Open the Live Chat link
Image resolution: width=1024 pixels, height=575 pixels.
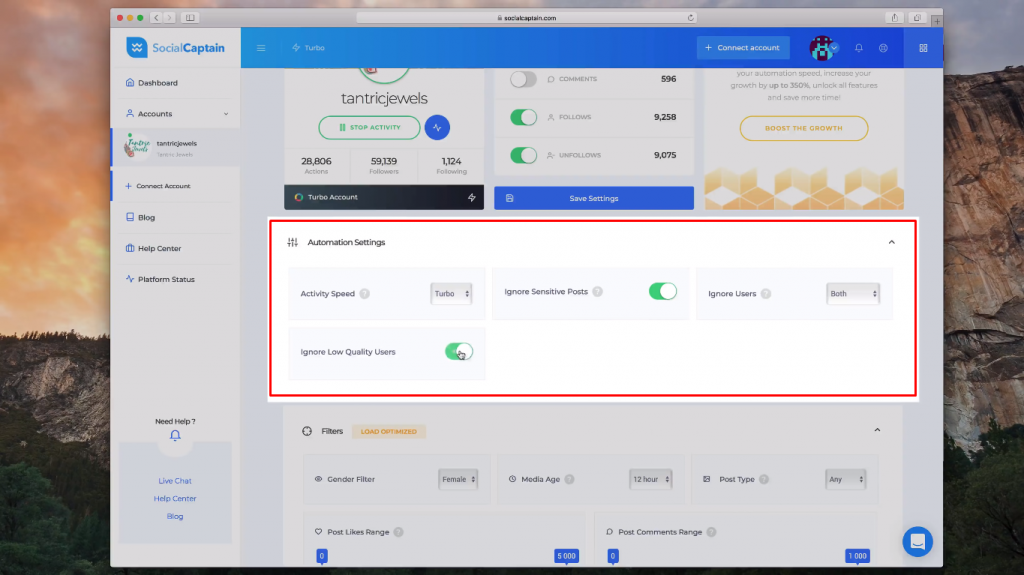point(175,481)
